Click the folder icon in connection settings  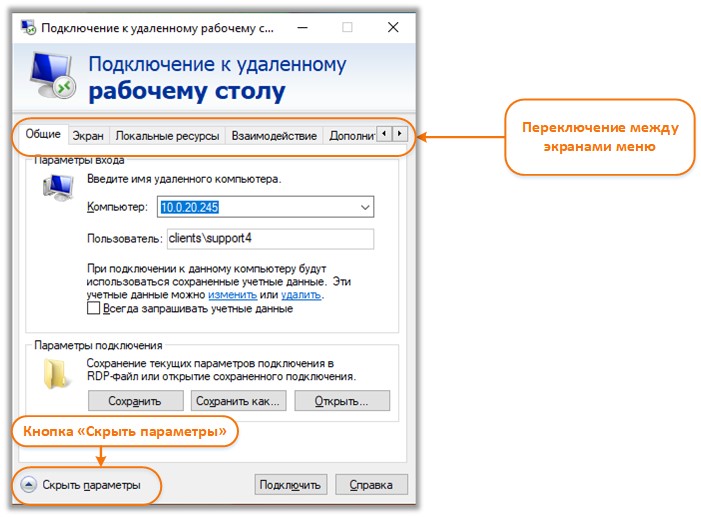point(57,373)
